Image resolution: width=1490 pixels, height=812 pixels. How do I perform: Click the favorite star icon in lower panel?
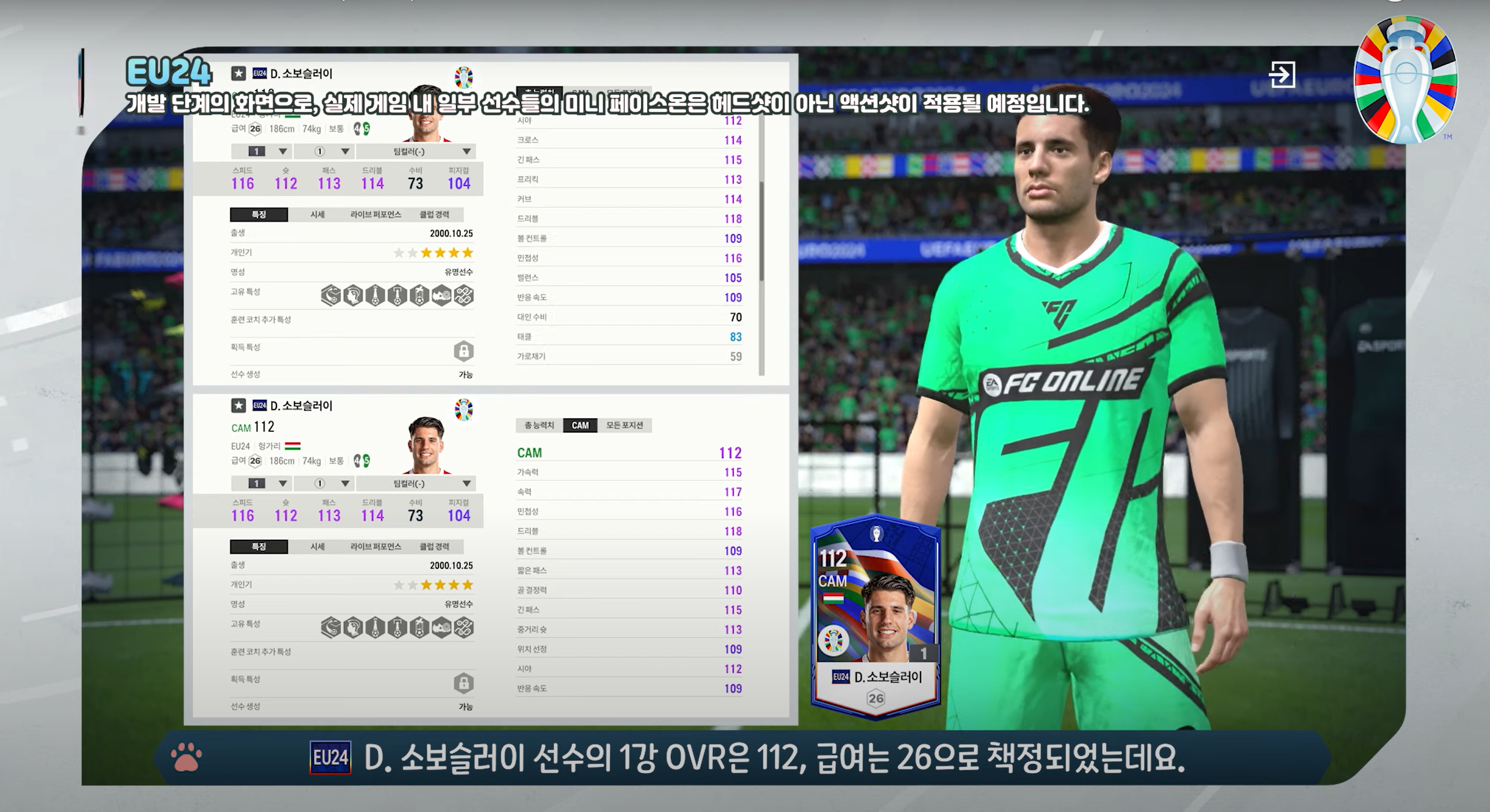(x=239, y=405)
